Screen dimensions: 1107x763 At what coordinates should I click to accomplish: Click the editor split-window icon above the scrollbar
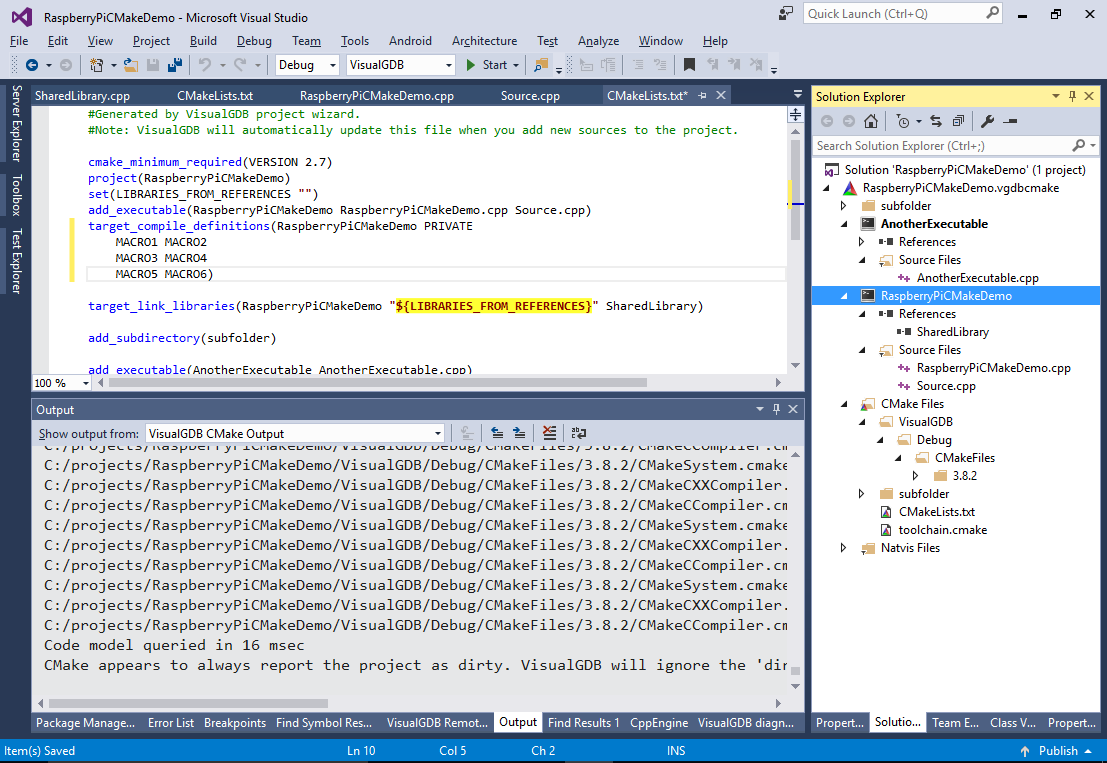[796, 114]
